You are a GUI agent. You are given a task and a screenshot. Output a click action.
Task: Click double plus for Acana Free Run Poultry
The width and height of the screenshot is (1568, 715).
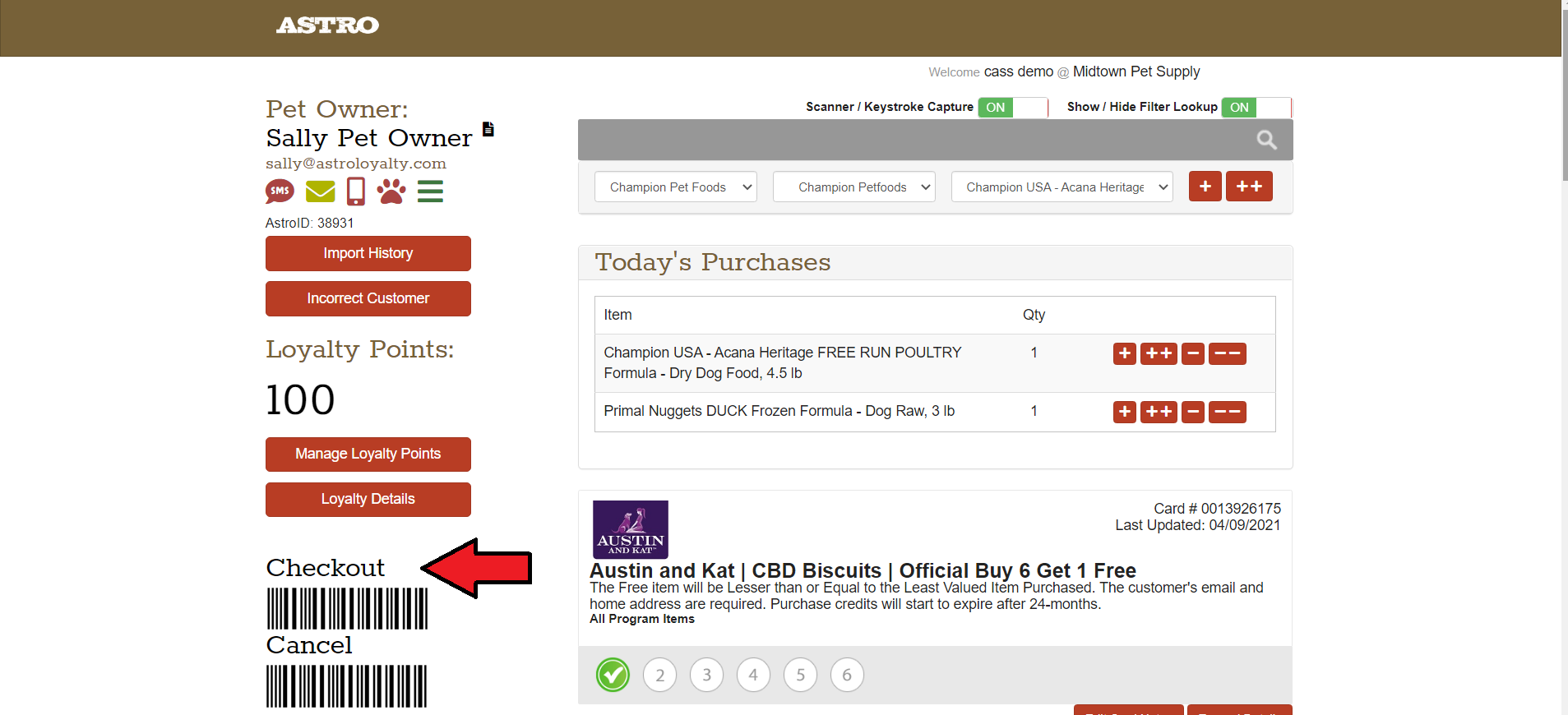tap(1159, 353)
